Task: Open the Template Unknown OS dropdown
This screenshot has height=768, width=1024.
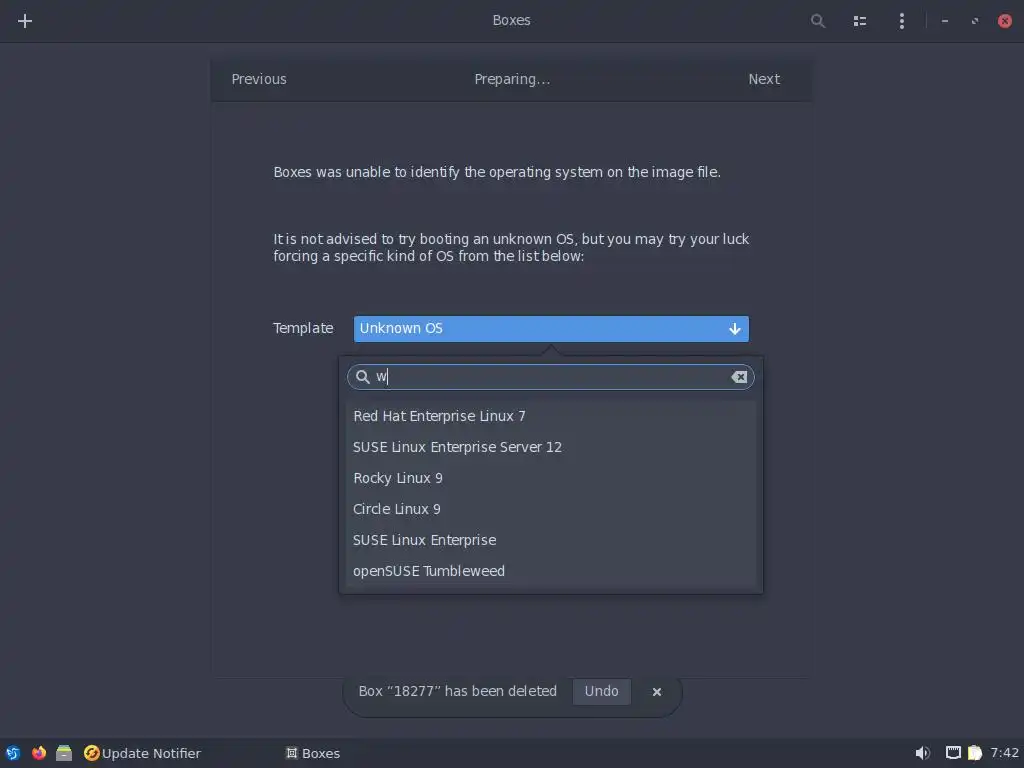Action: point(551,328)
